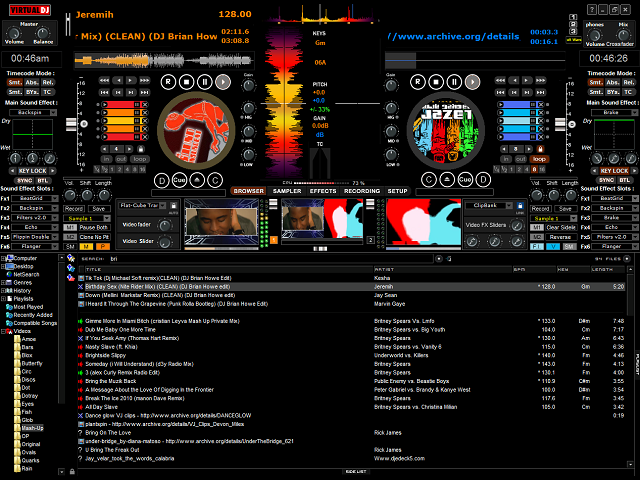Hit play on the right deck
Viewport: 640px width, 480px height.
pos(473,82)
